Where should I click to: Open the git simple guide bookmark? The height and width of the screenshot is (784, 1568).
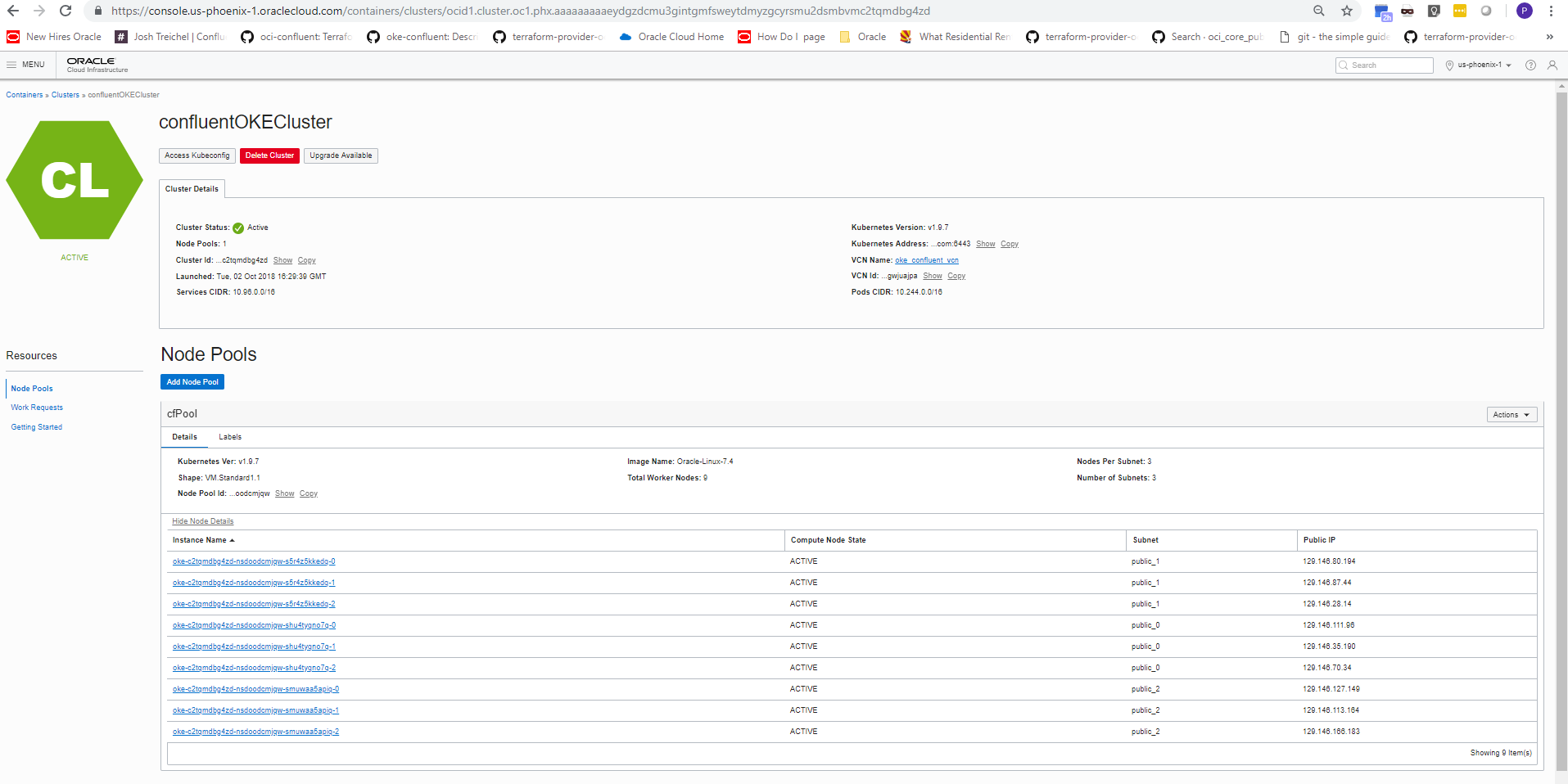(x=1334, y=37)
